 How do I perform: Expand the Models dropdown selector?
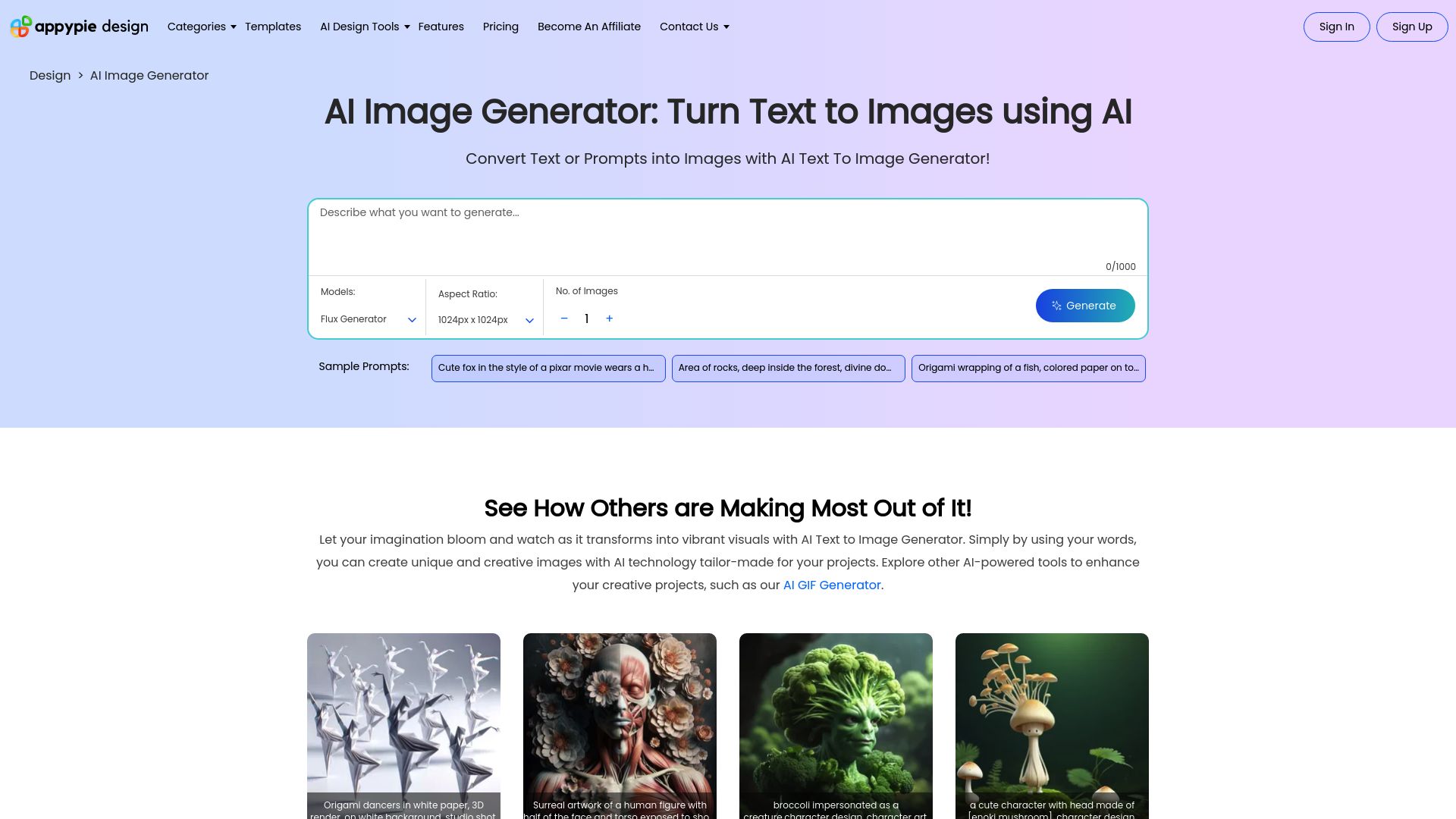point(369,319)
